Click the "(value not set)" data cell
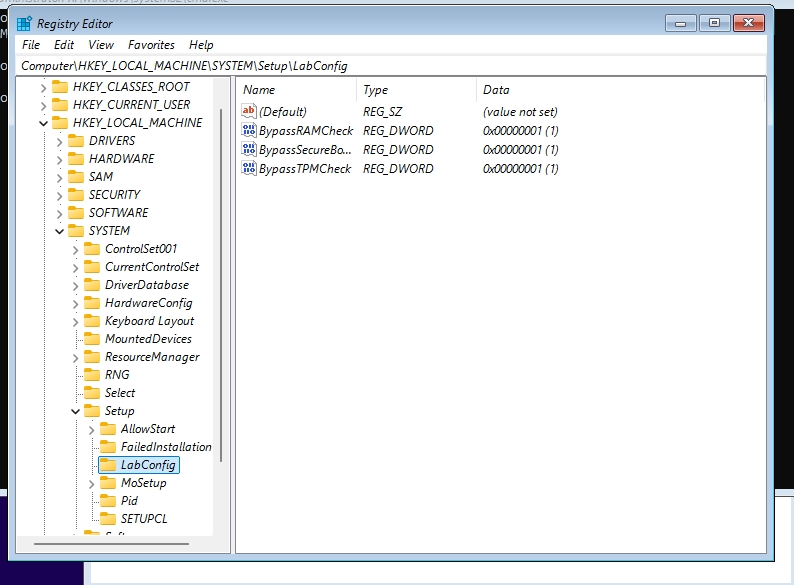 pyautogui.click(x=520, y=112)
